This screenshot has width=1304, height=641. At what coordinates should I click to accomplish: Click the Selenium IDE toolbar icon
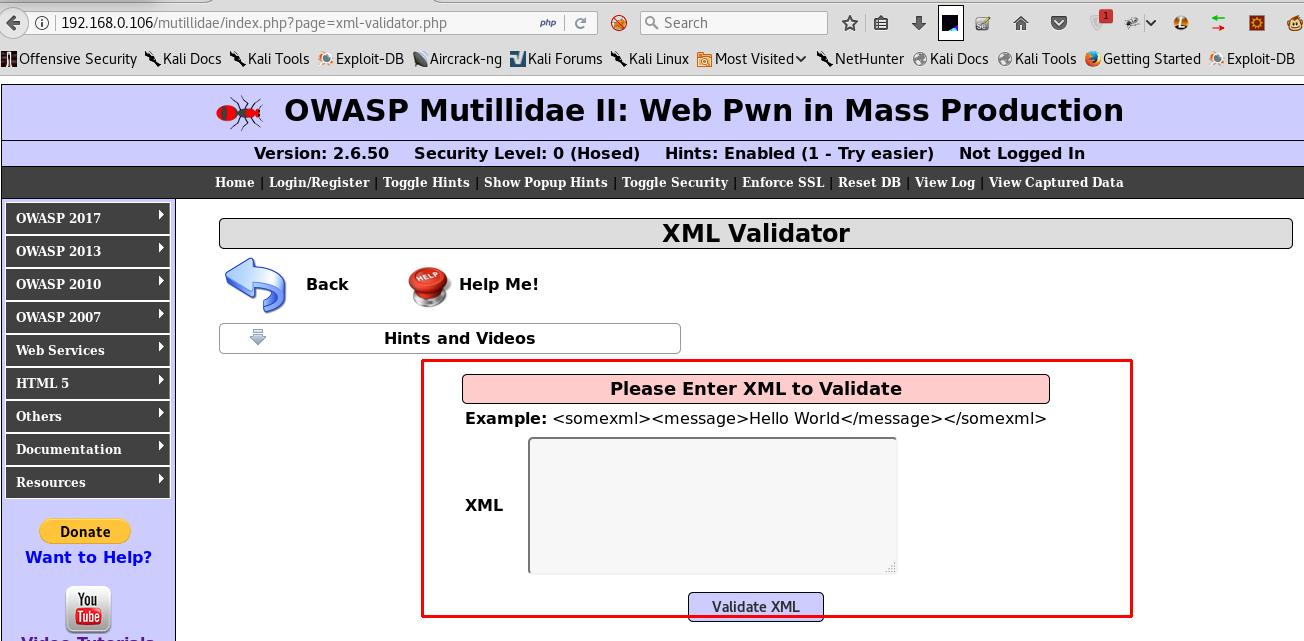(983, 22)
